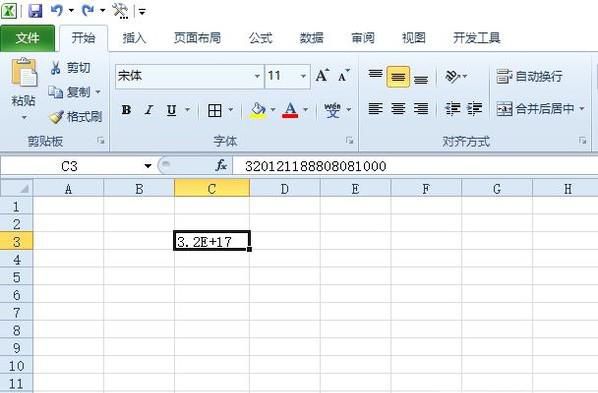The width and height of the screenshot is (598, 393).
Task: Click the increase font size icon
Action: point(322,76)
